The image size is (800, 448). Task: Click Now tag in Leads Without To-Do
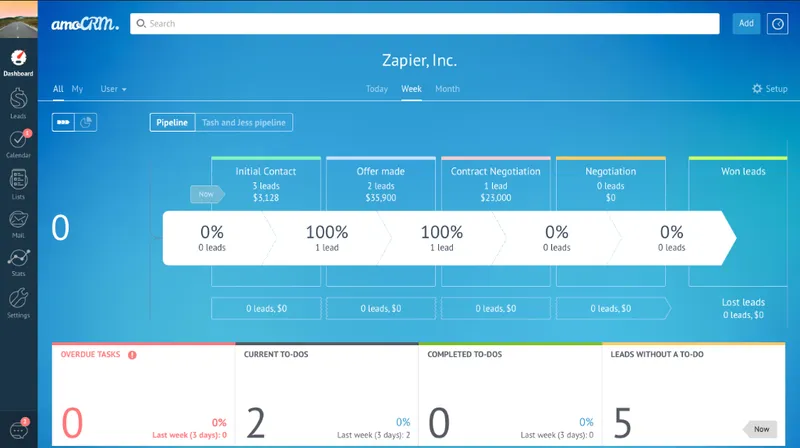(760, 429)
